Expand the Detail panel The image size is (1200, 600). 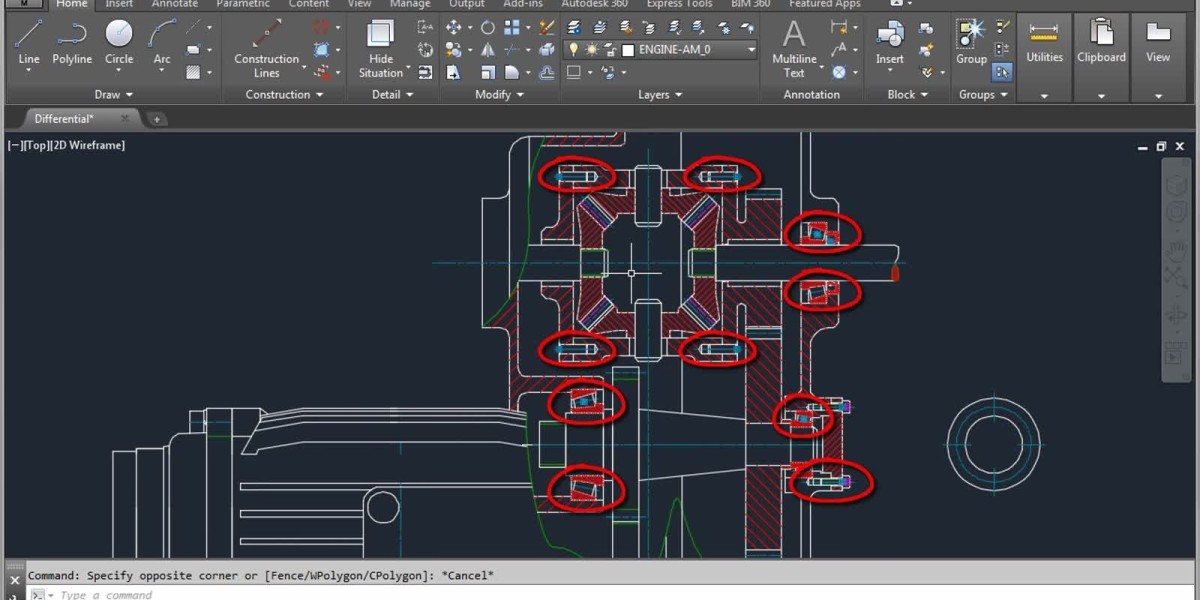[392, 95]
